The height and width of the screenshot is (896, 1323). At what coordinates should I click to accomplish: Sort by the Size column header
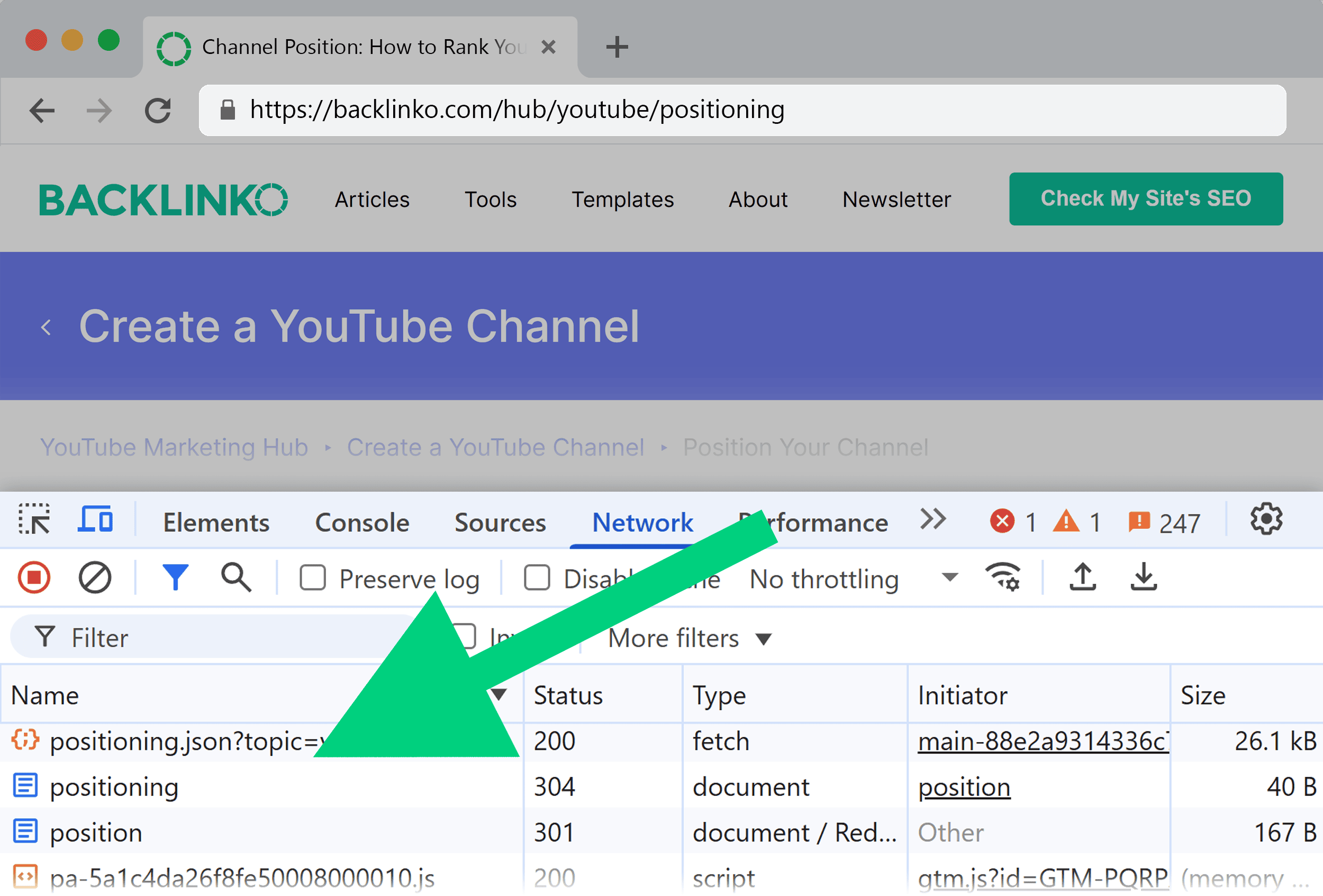click(1247, 695)
